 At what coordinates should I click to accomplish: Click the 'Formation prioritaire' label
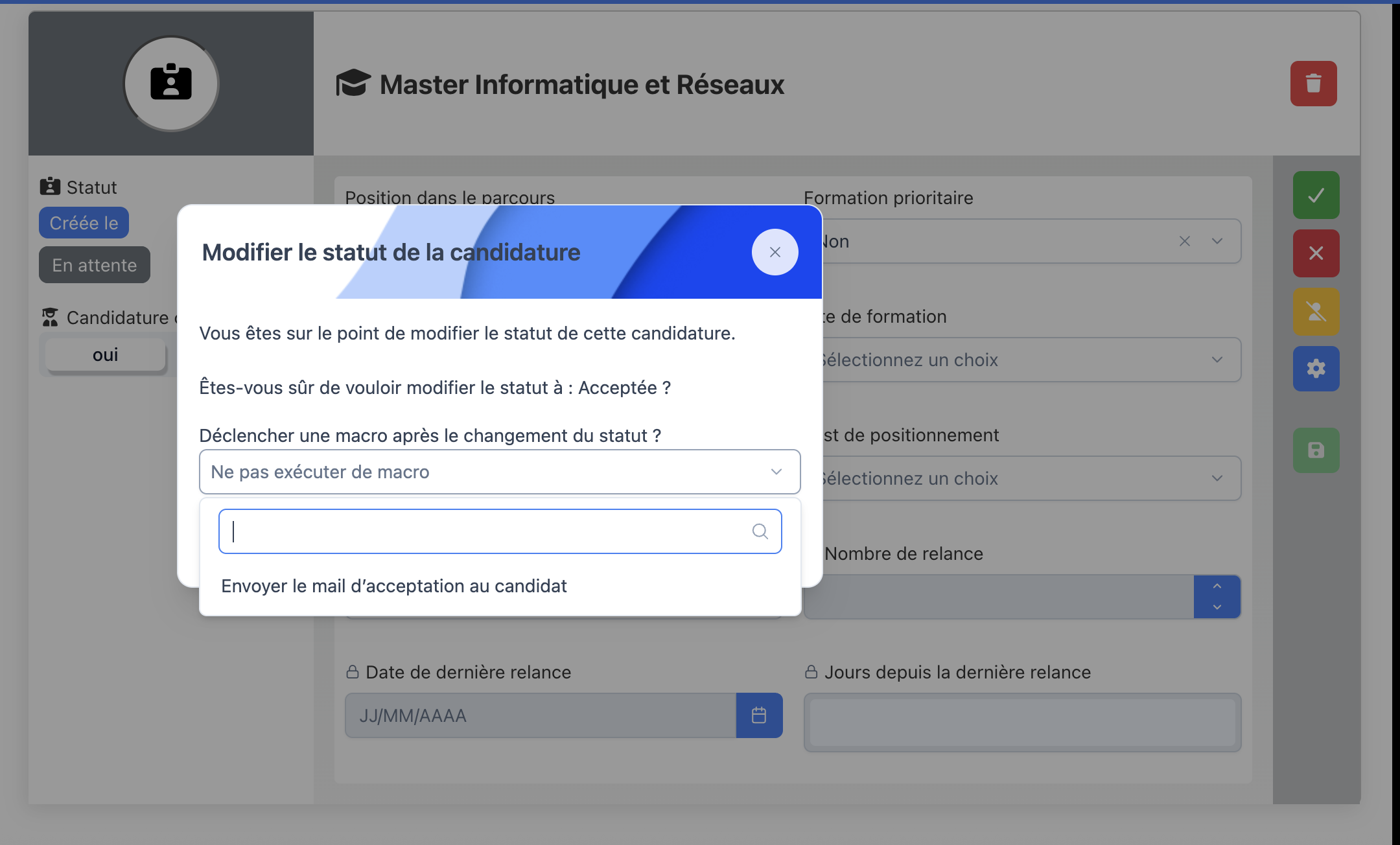[x=888, y=198]
